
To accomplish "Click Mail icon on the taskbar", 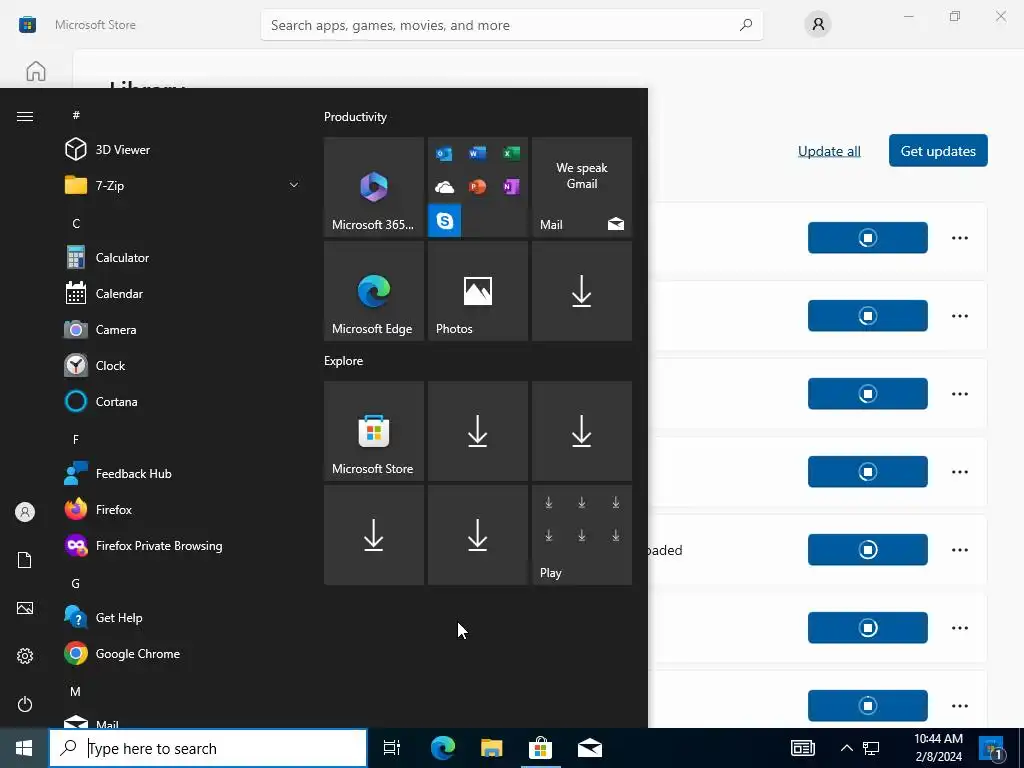I will [590, 748].
